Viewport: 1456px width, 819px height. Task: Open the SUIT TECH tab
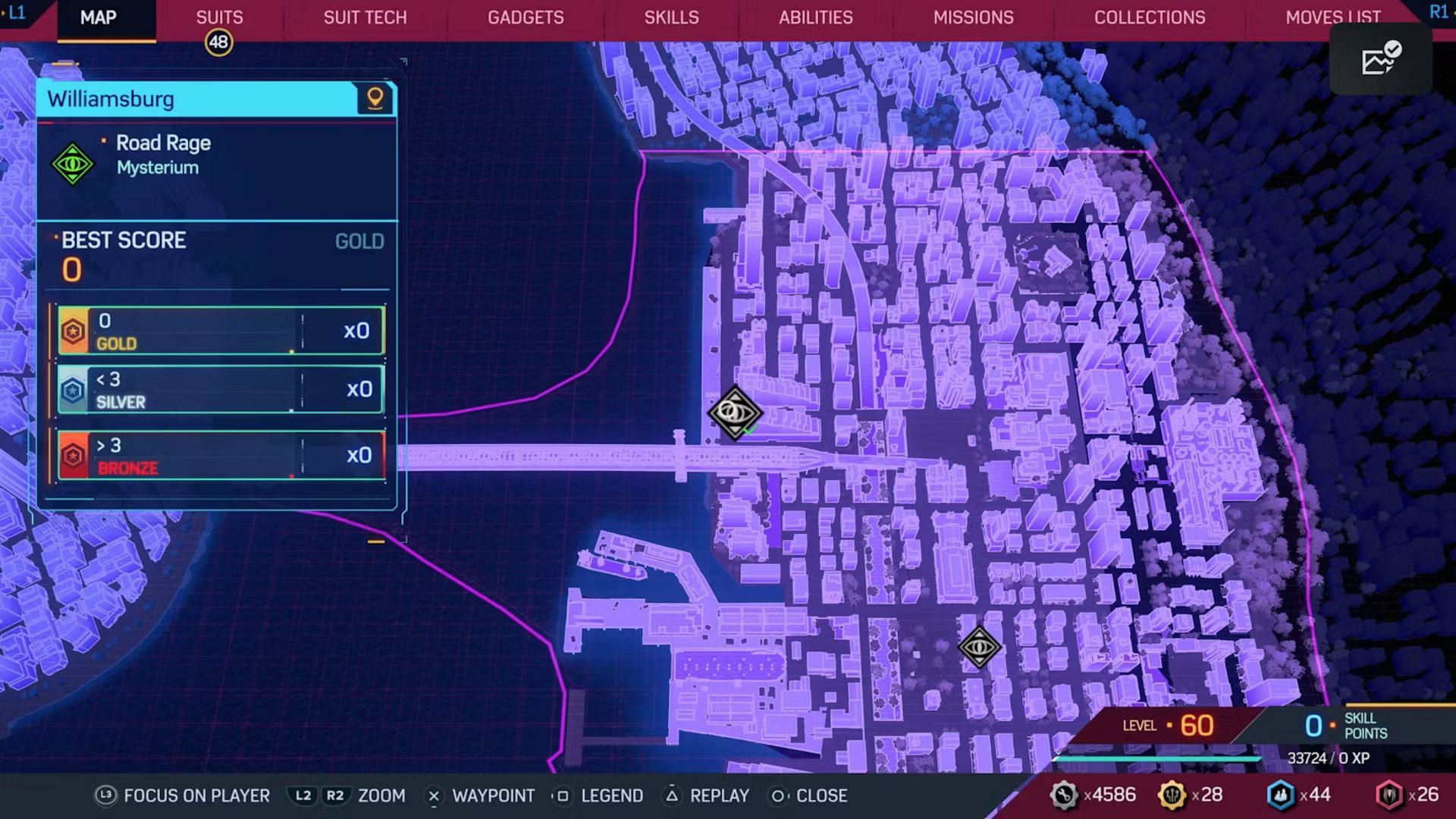click(365, 17)
